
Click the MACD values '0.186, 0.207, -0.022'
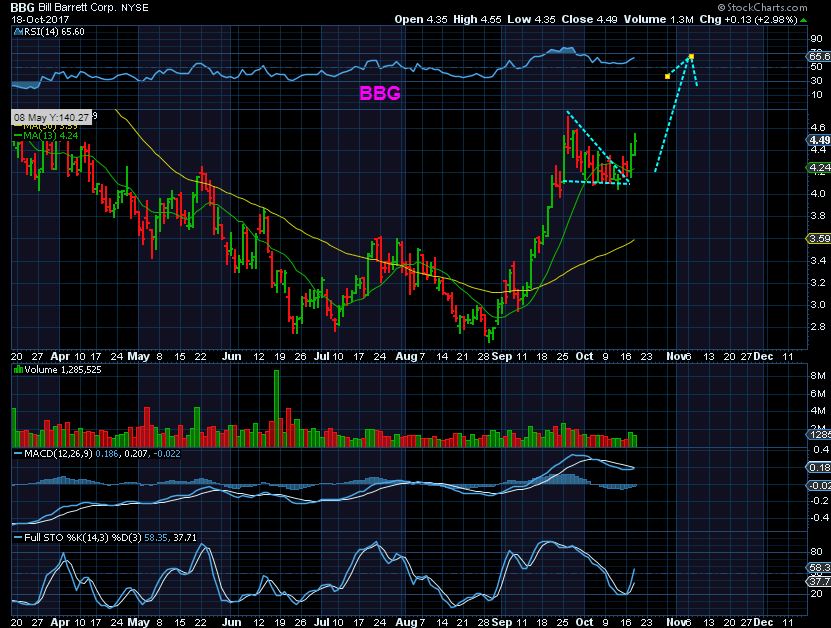click(x=138, y=454)
